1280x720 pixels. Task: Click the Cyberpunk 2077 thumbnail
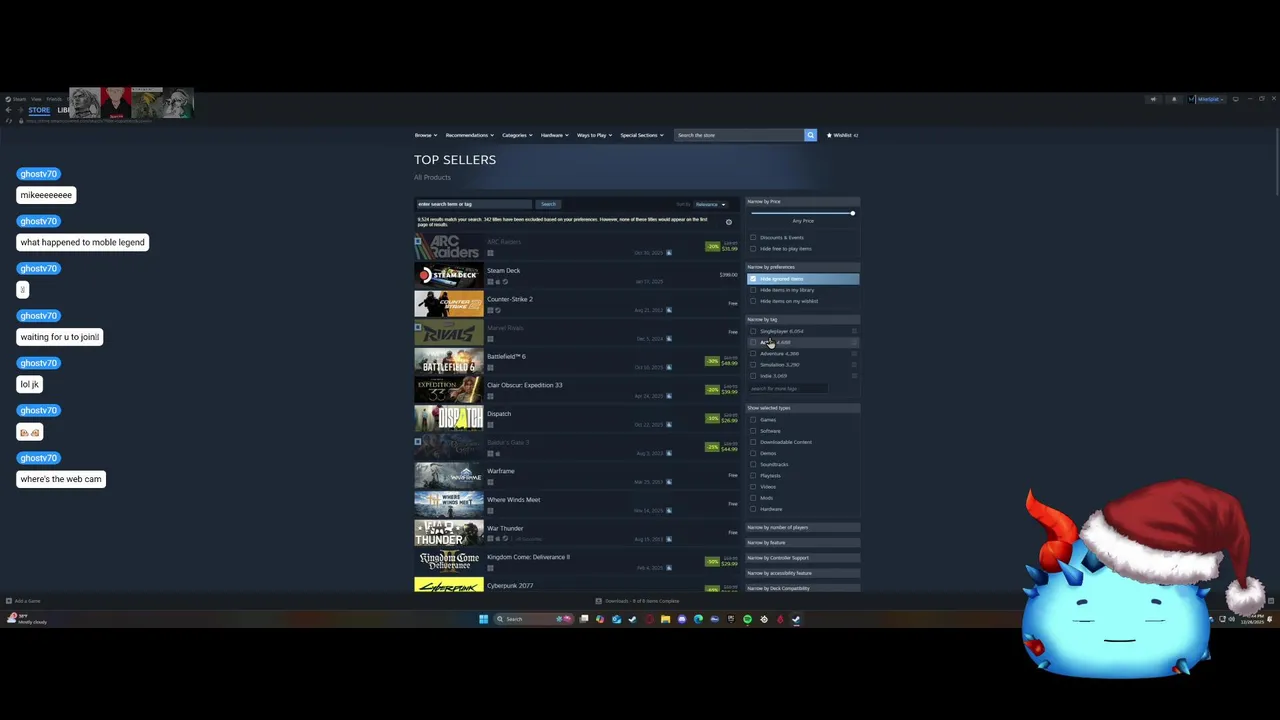coord(449,585)
